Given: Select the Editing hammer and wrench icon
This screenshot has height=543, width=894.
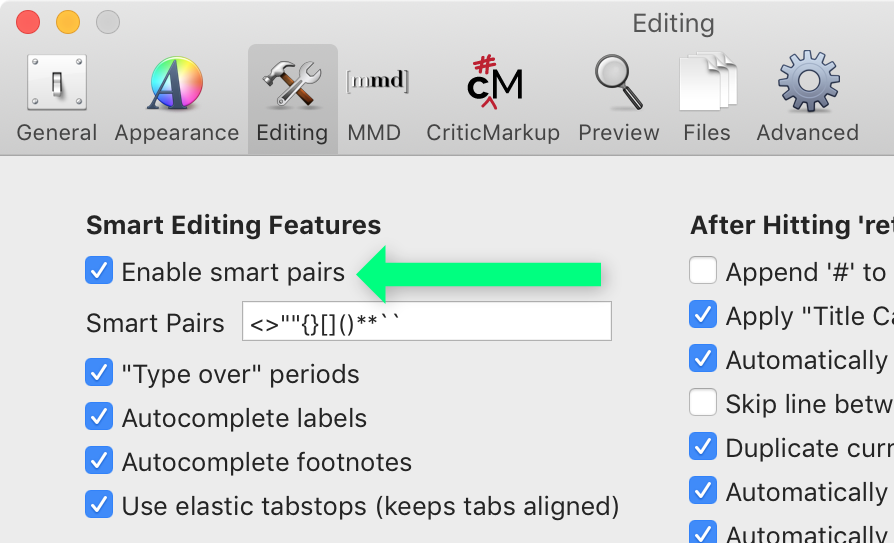Looking at the screenshot, I should [292, 84].
